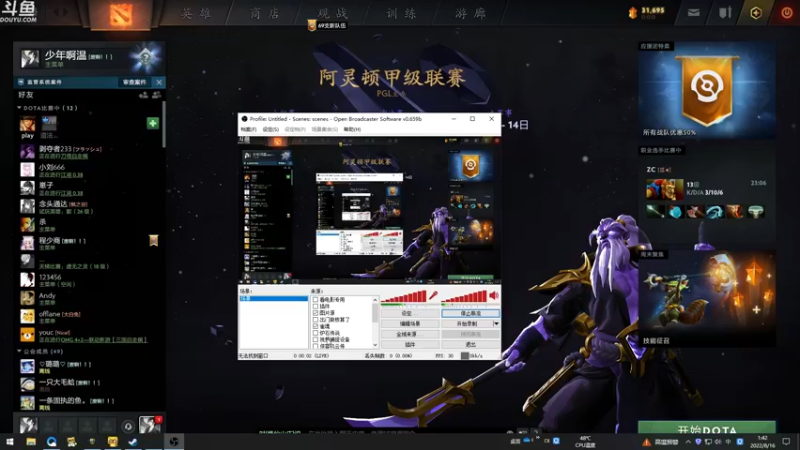Image resolution: width=800 pixels, height=450 pixels.
Task: Click the 开始录制 button in OBS
Action: point(467,323)
